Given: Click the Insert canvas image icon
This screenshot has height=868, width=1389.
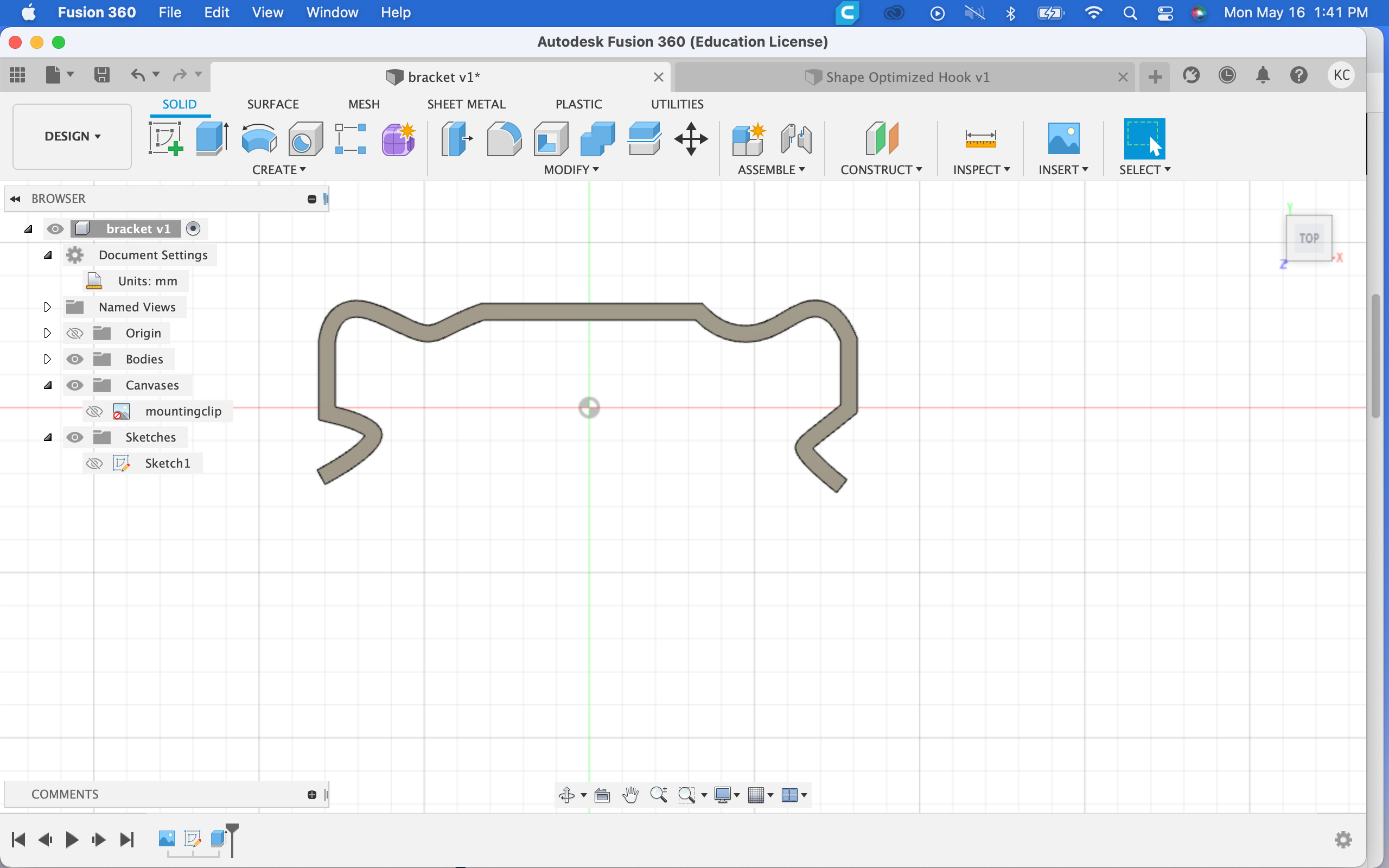Looking at the screenshot, I should click(x=1063, y=138).
